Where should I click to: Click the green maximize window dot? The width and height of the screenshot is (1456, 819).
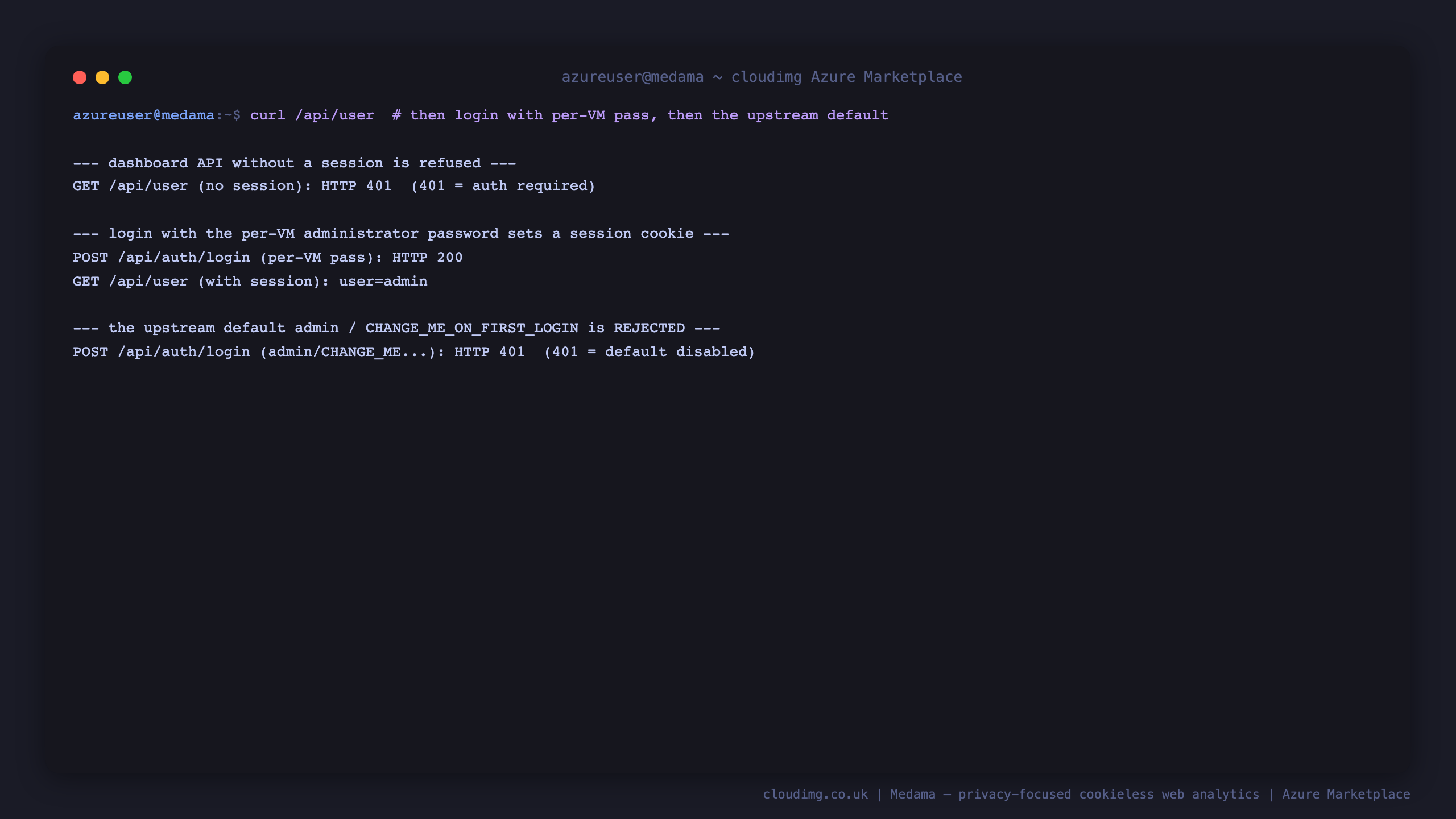125,77
